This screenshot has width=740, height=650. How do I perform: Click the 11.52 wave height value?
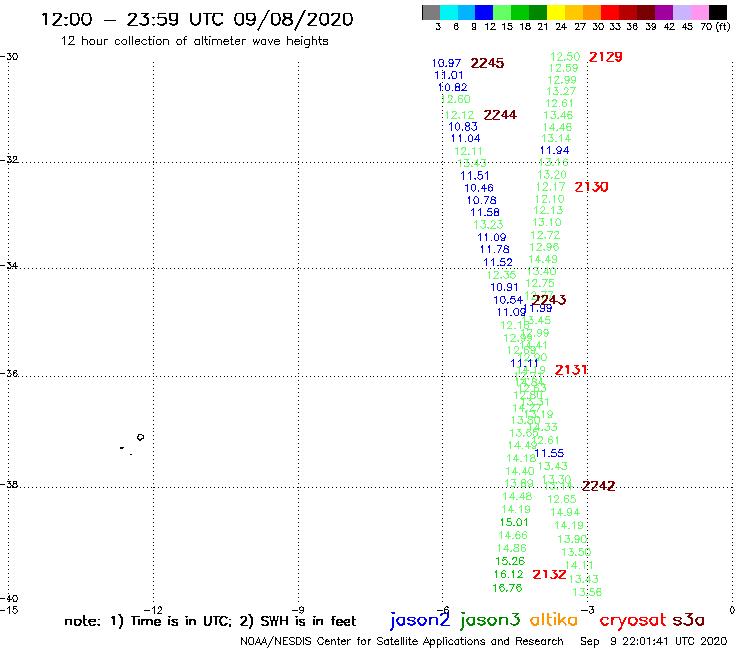pos(498,262)
